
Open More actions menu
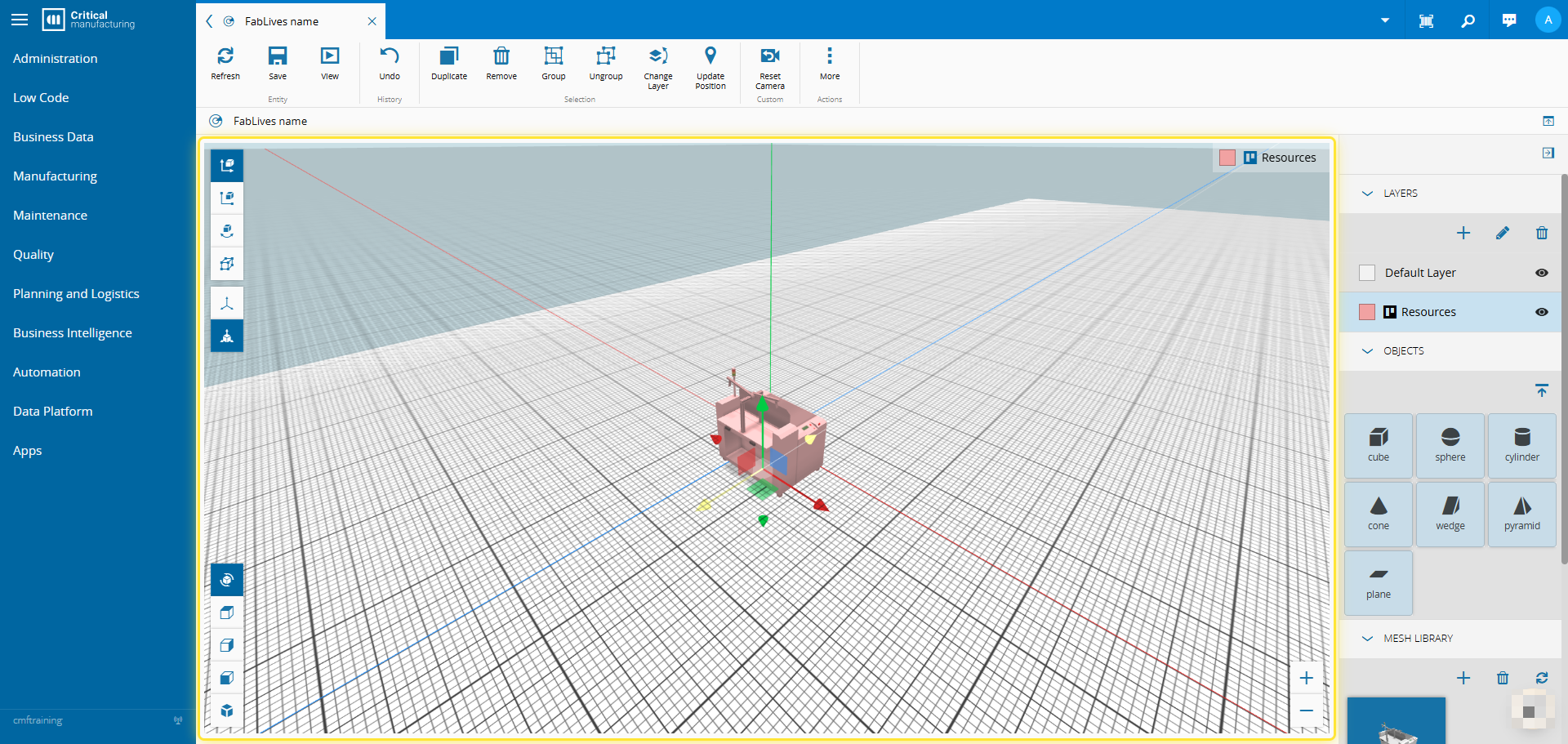point(829,56)
